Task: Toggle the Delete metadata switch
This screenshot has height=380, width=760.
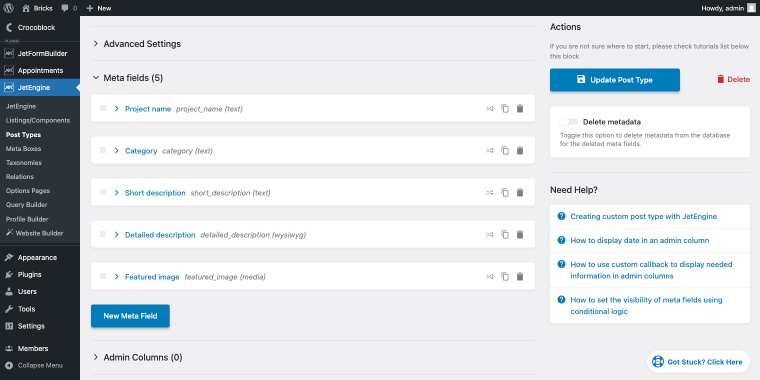Action: [569, 122]
